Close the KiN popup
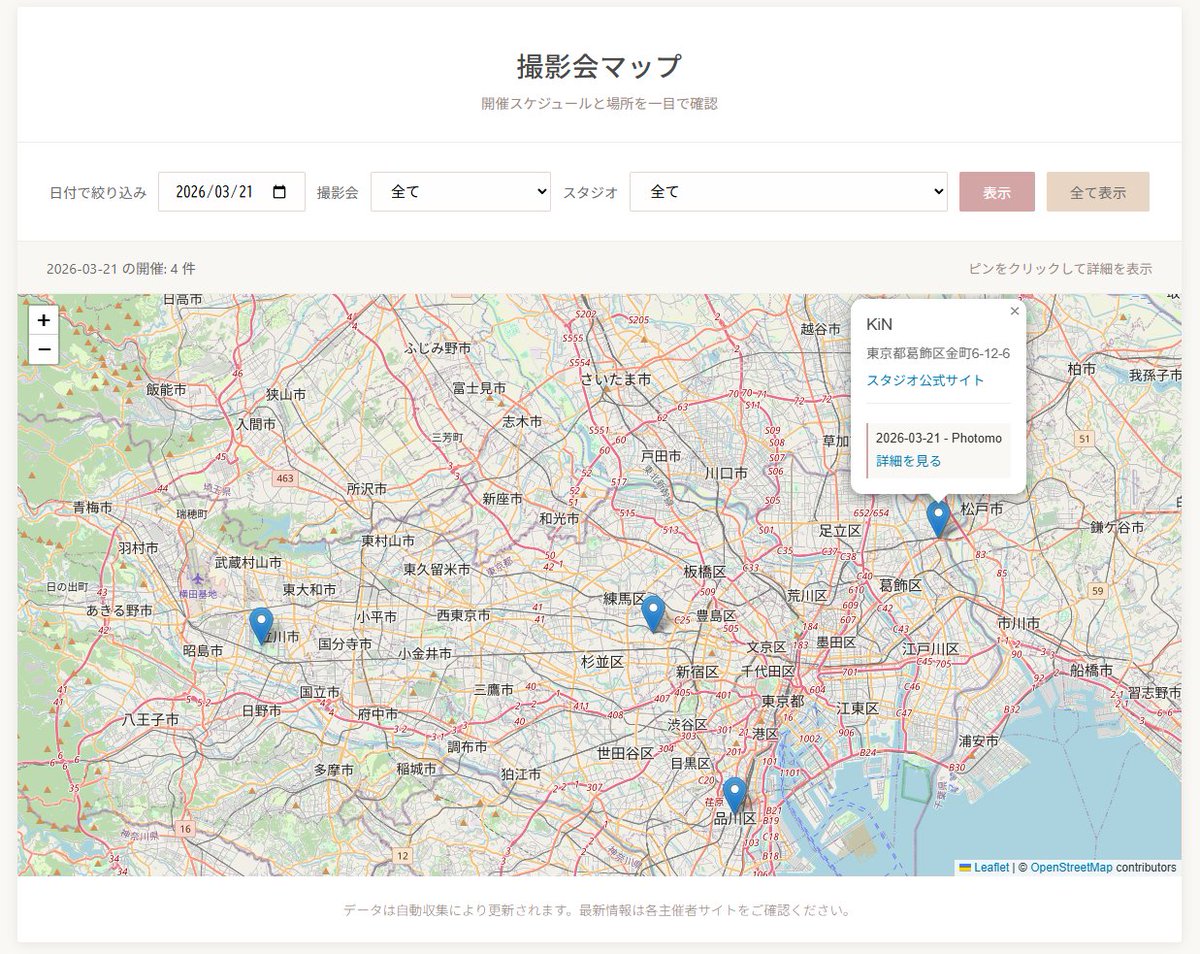 (x=1014, y=311)
